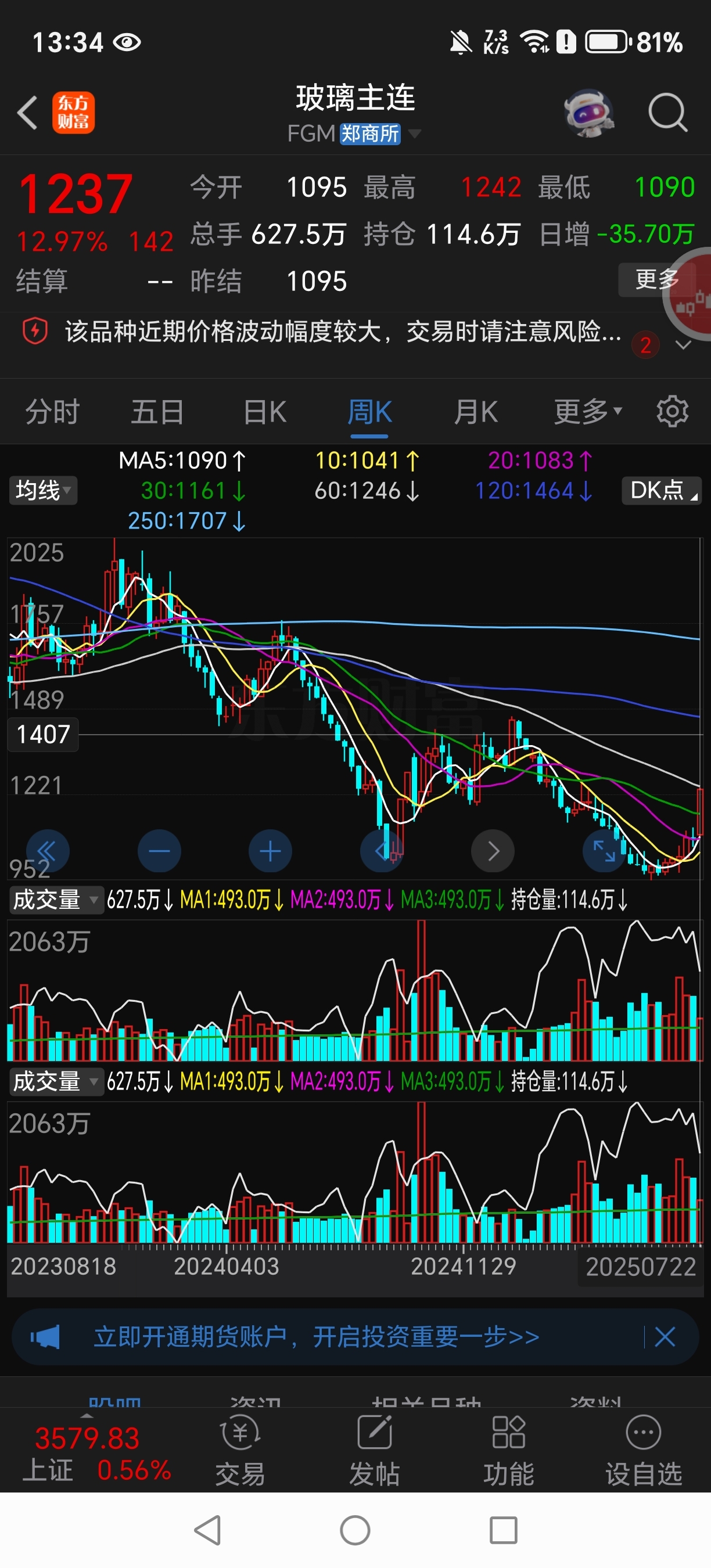The image size is (711, 1568).
Task: Tap the crosshair price label 1407
Action: coord(43,734)
